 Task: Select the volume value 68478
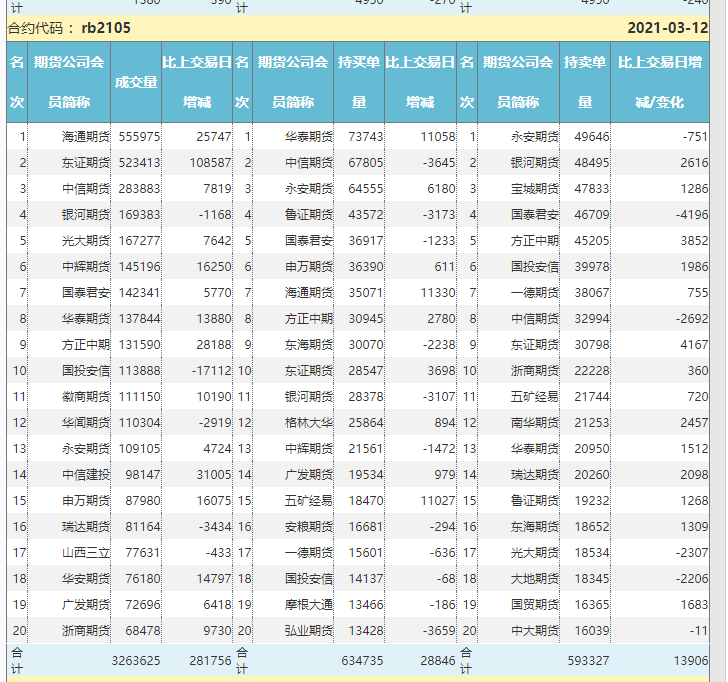point(143,630)
